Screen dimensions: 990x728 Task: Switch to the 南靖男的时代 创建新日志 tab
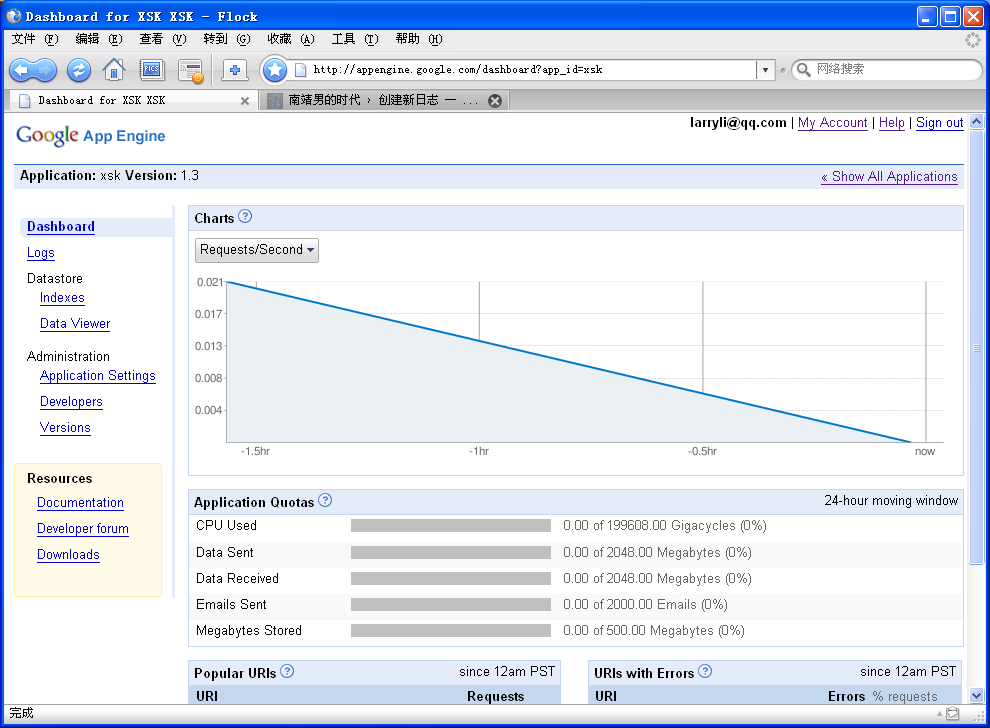[x=385, y=100]
